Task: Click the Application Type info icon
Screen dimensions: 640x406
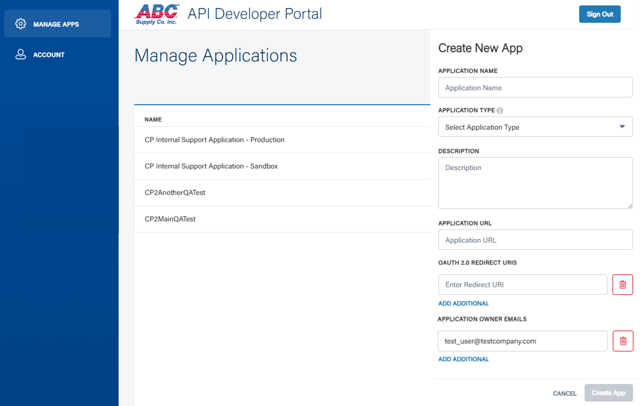Action: pos(500,111)
